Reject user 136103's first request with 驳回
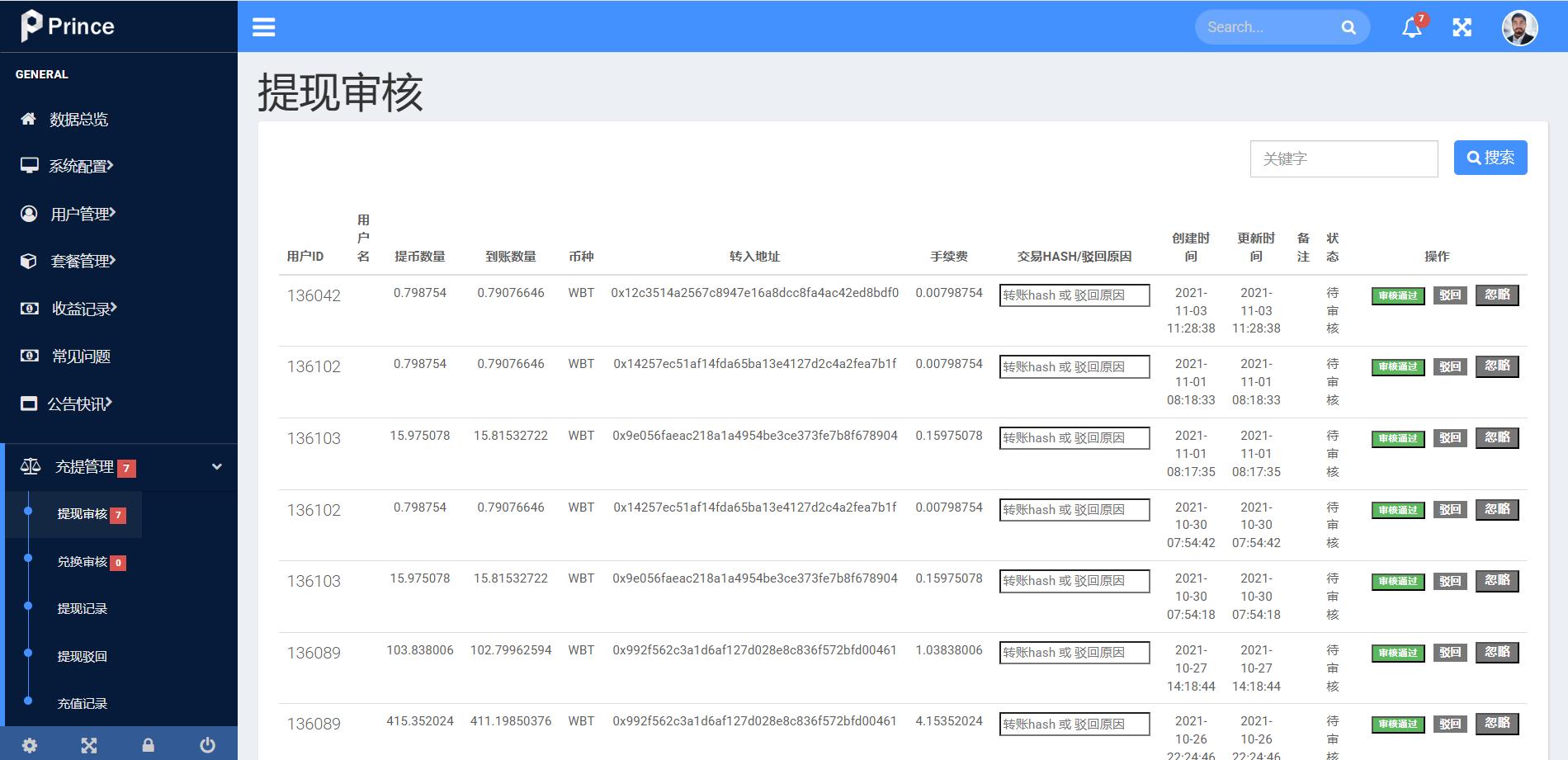 (1450, 438)
